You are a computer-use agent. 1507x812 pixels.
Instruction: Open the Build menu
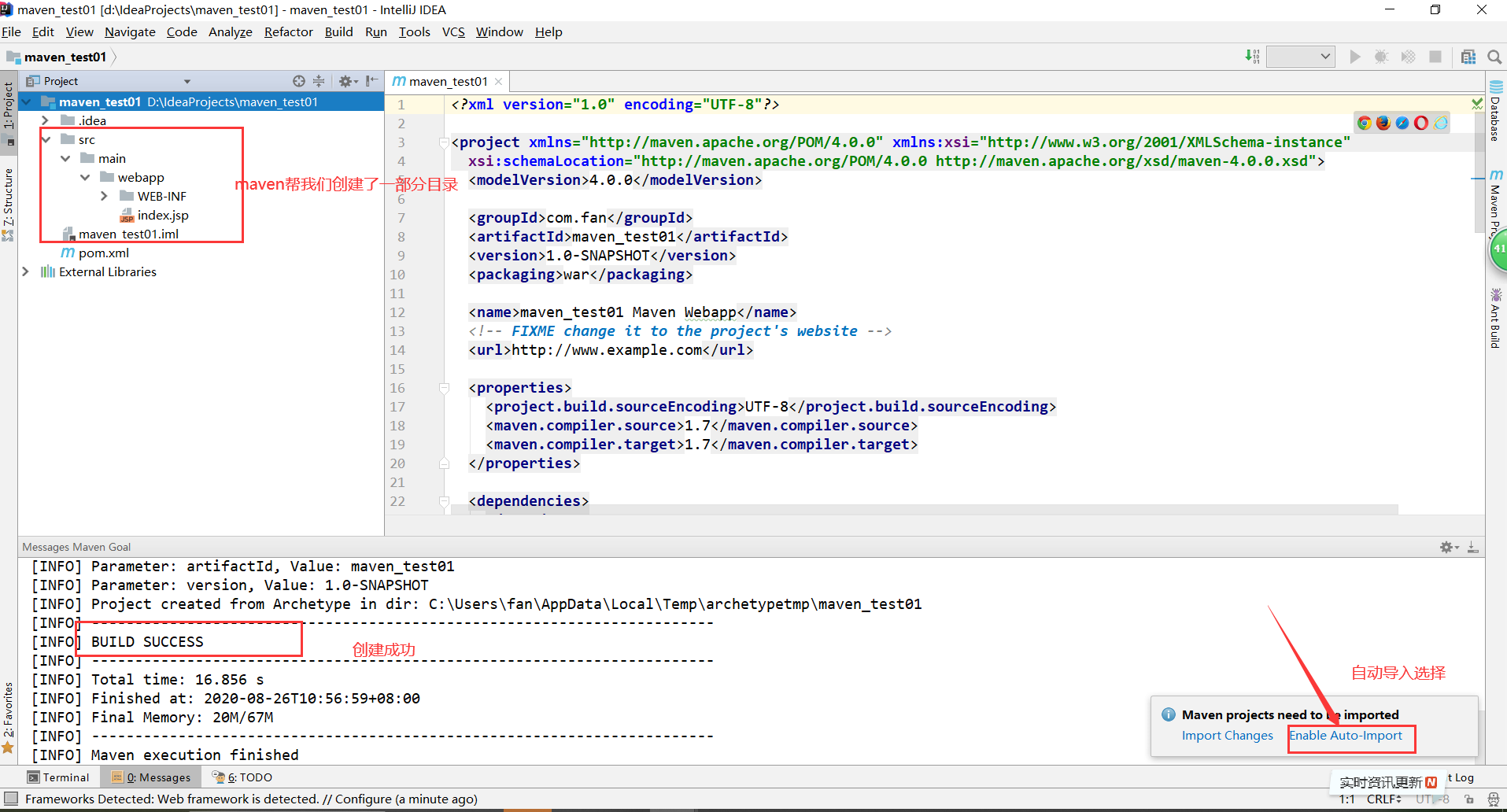338,31
